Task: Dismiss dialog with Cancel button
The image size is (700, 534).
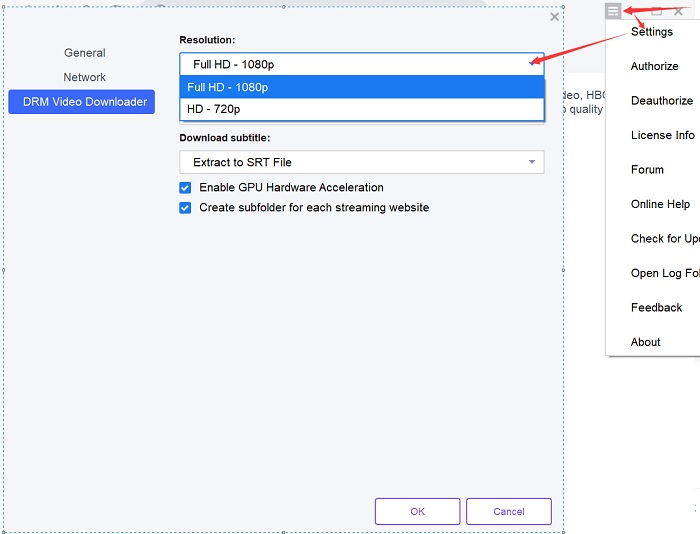Action: [x=509, y=511]
